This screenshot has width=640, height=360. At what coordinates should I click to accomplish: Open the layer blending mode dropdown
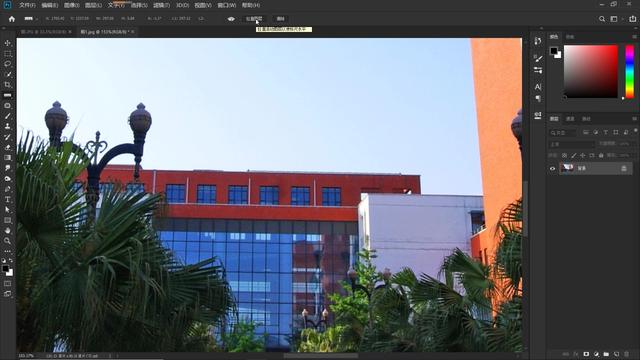pos(571,144)
